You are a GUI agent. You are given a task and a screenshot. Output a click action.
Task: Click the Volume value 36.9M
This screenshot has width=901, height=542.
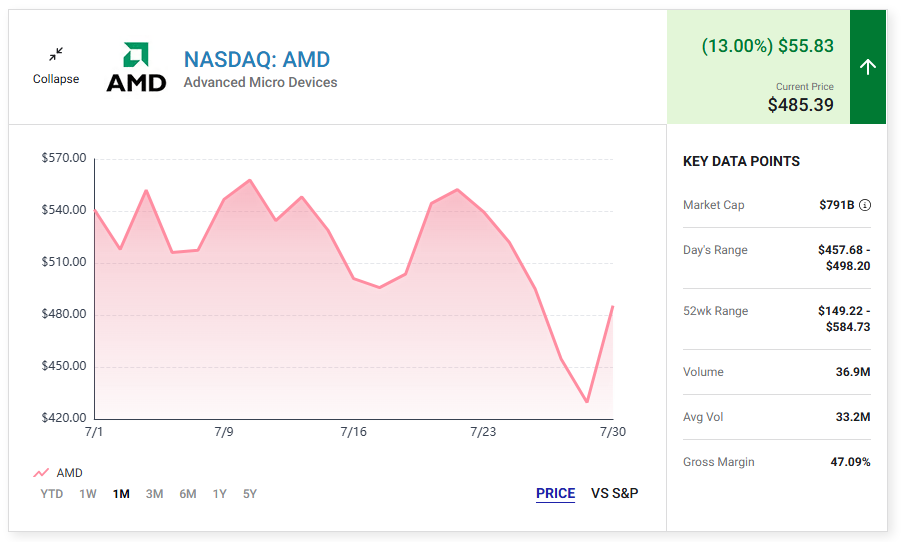pos(853,372)
